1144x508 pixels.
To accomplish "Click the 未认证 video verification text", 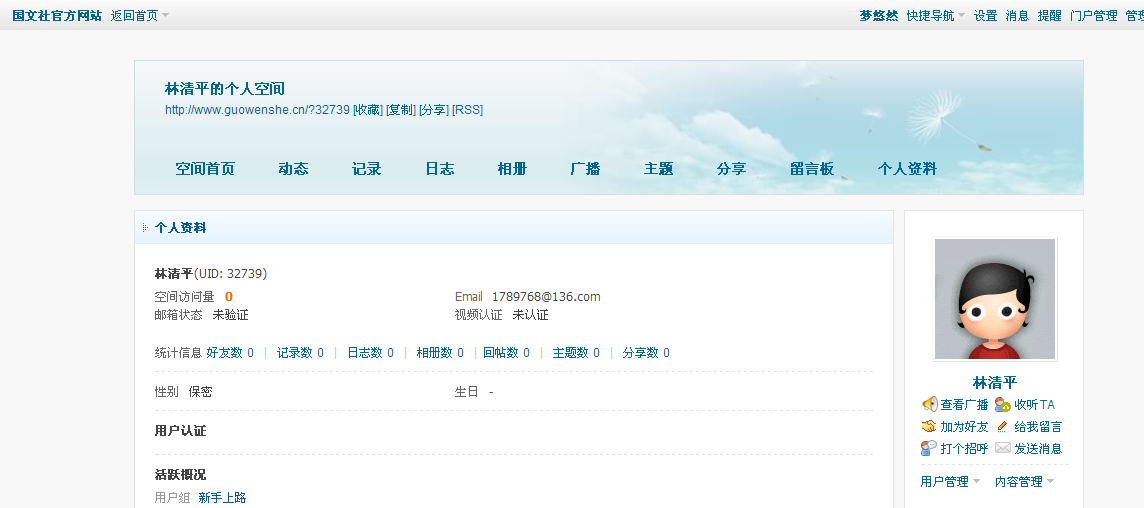I will tap(530, 315).
